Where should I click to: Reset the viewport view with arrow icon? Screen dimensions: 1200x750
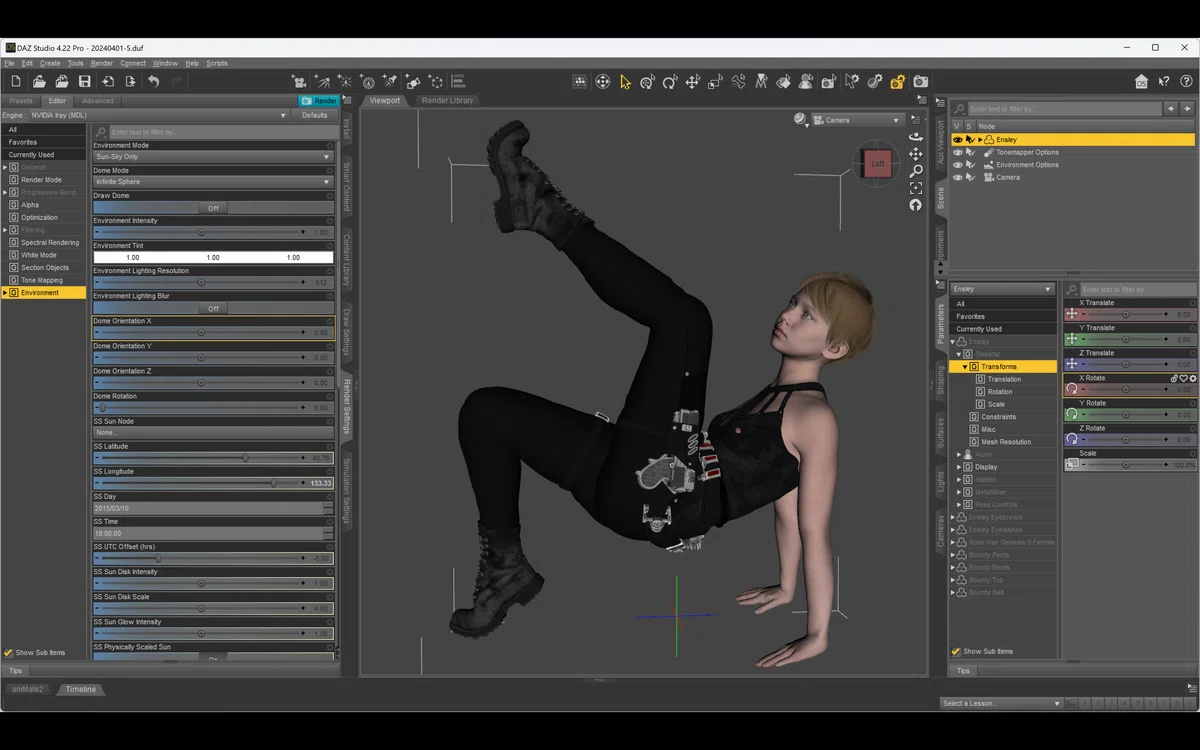(915, 205)
